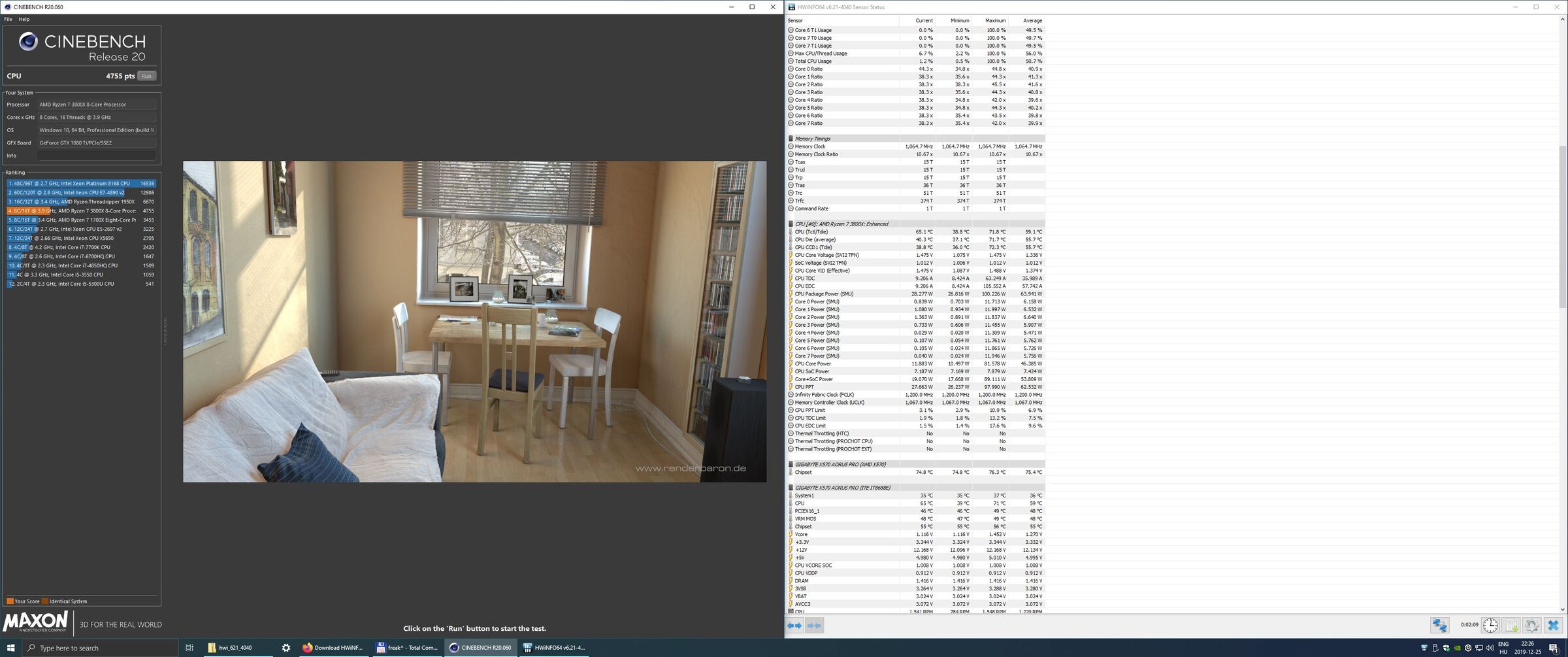Open Windows Start menu

(x=10, y=648)
